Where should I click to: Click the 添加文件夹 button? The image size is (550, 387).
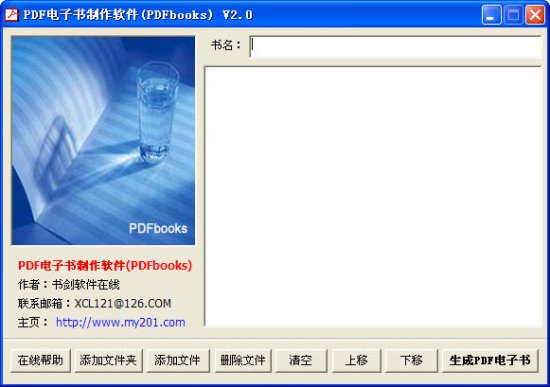108,360
